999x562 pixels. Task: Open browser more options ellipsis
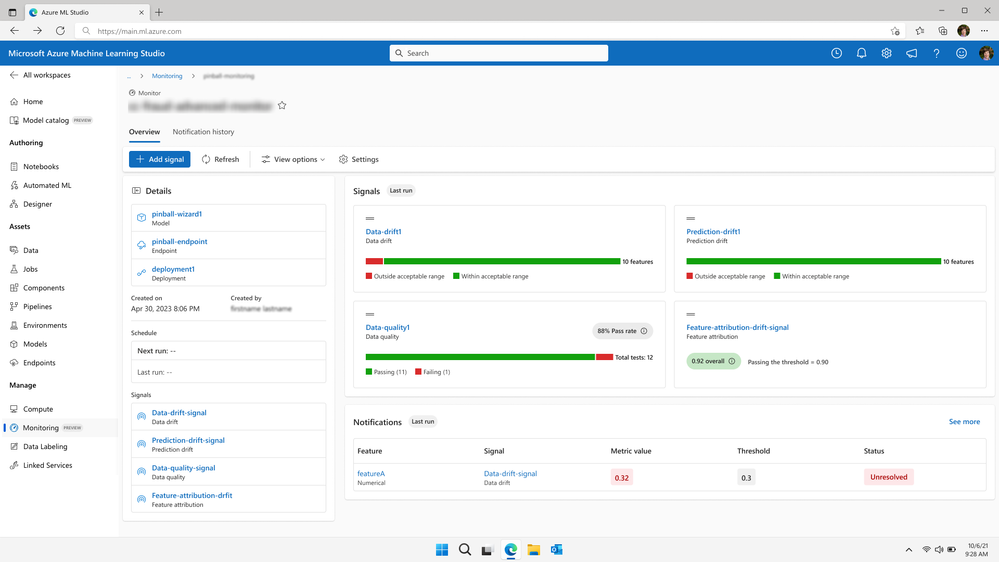(984, 31)
